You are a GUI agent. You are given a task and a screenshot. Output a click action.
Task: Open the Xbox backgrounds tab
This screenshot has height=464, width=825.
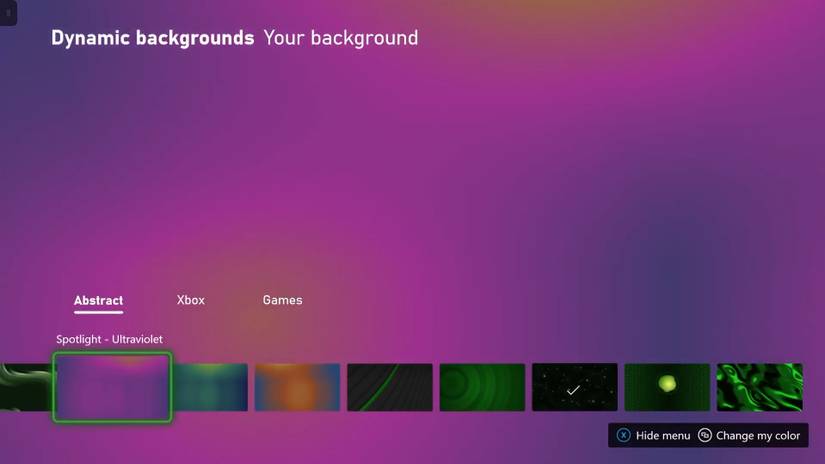coord(190,300)
